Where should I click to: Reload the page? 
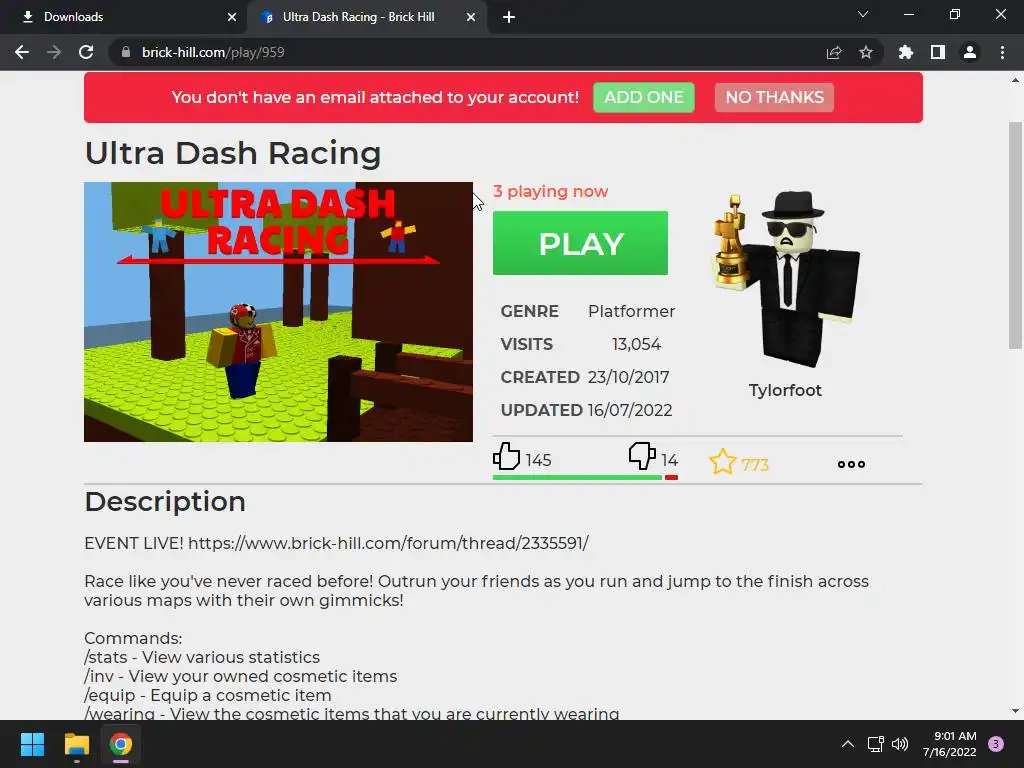pos(86,52)
